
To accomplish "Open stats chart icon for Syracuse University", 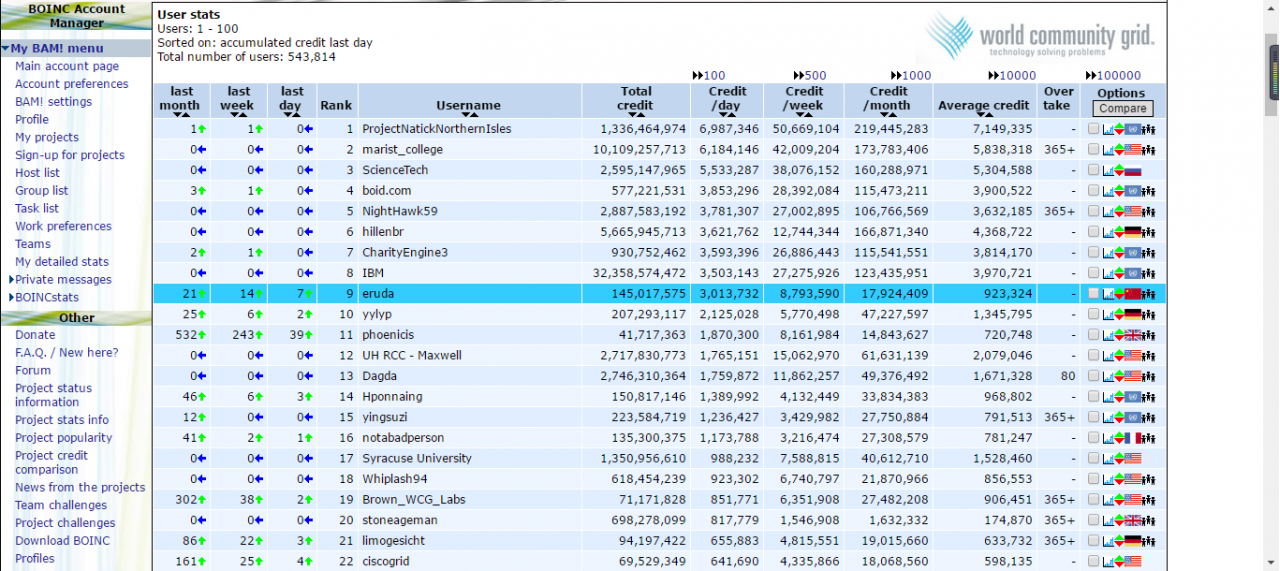I will coord(1108,458).
